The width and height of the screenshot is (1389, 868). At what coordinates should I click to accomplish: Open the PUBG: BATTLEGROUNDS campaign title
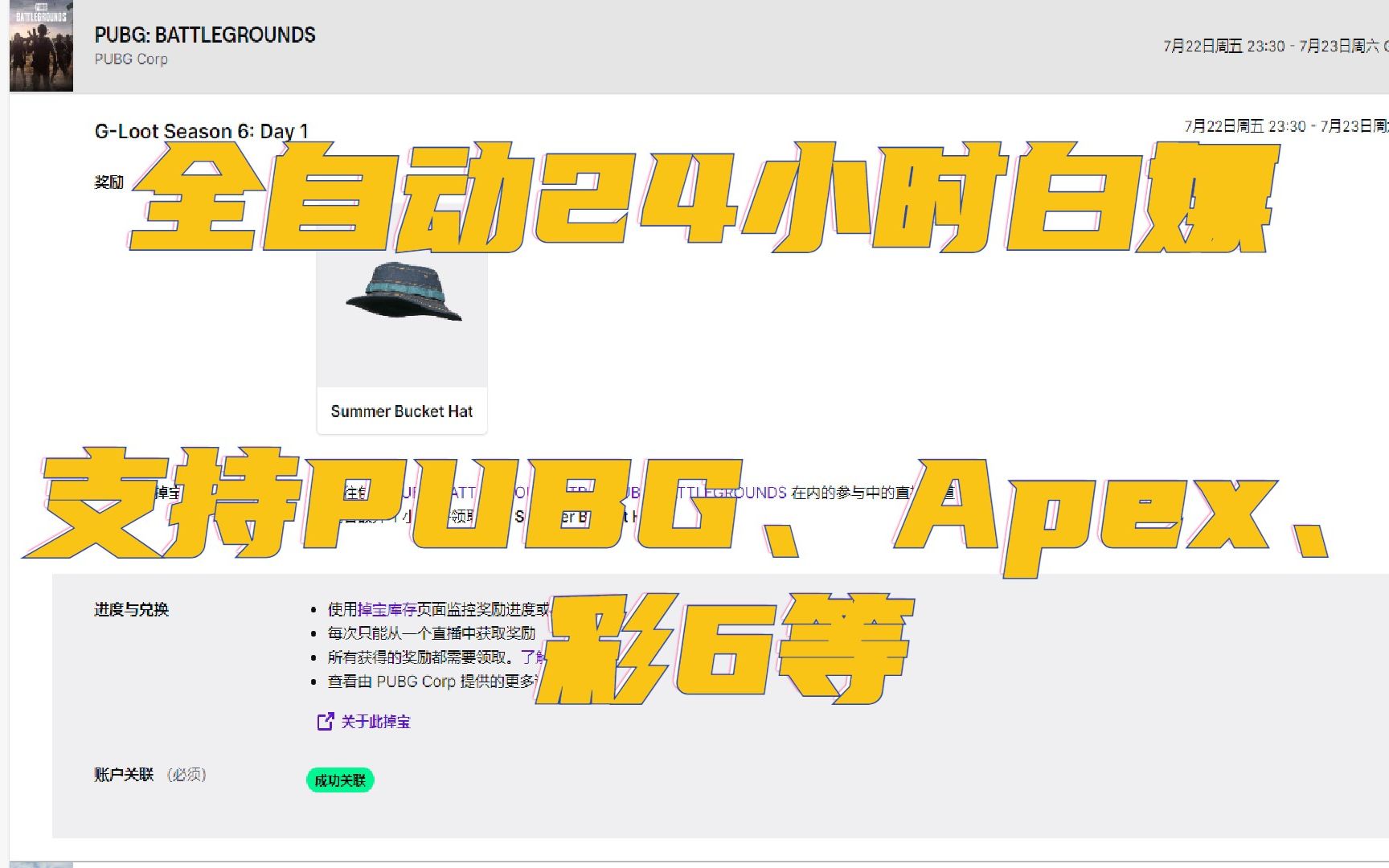click(205, 35)
